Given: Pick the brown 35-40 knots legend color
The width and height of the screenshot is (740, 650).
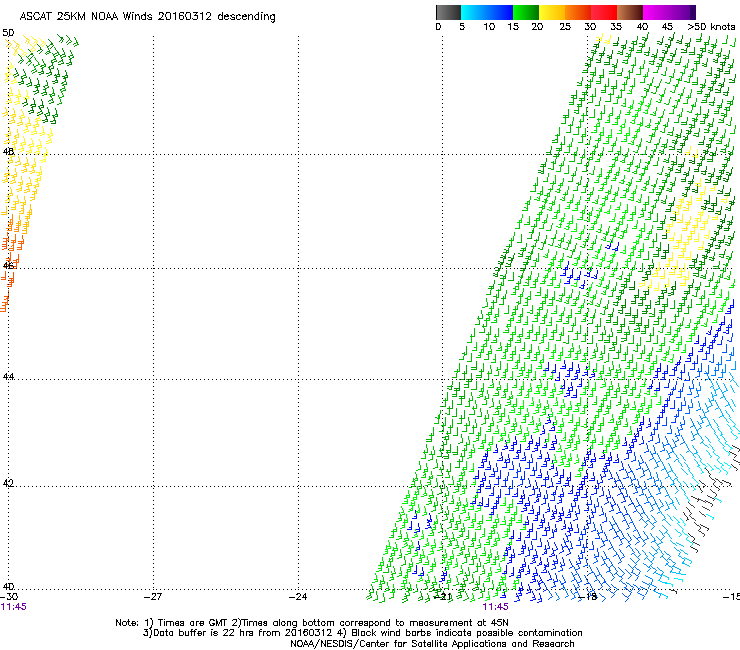Looking at the screenshot, I should (x=630, y=12).
